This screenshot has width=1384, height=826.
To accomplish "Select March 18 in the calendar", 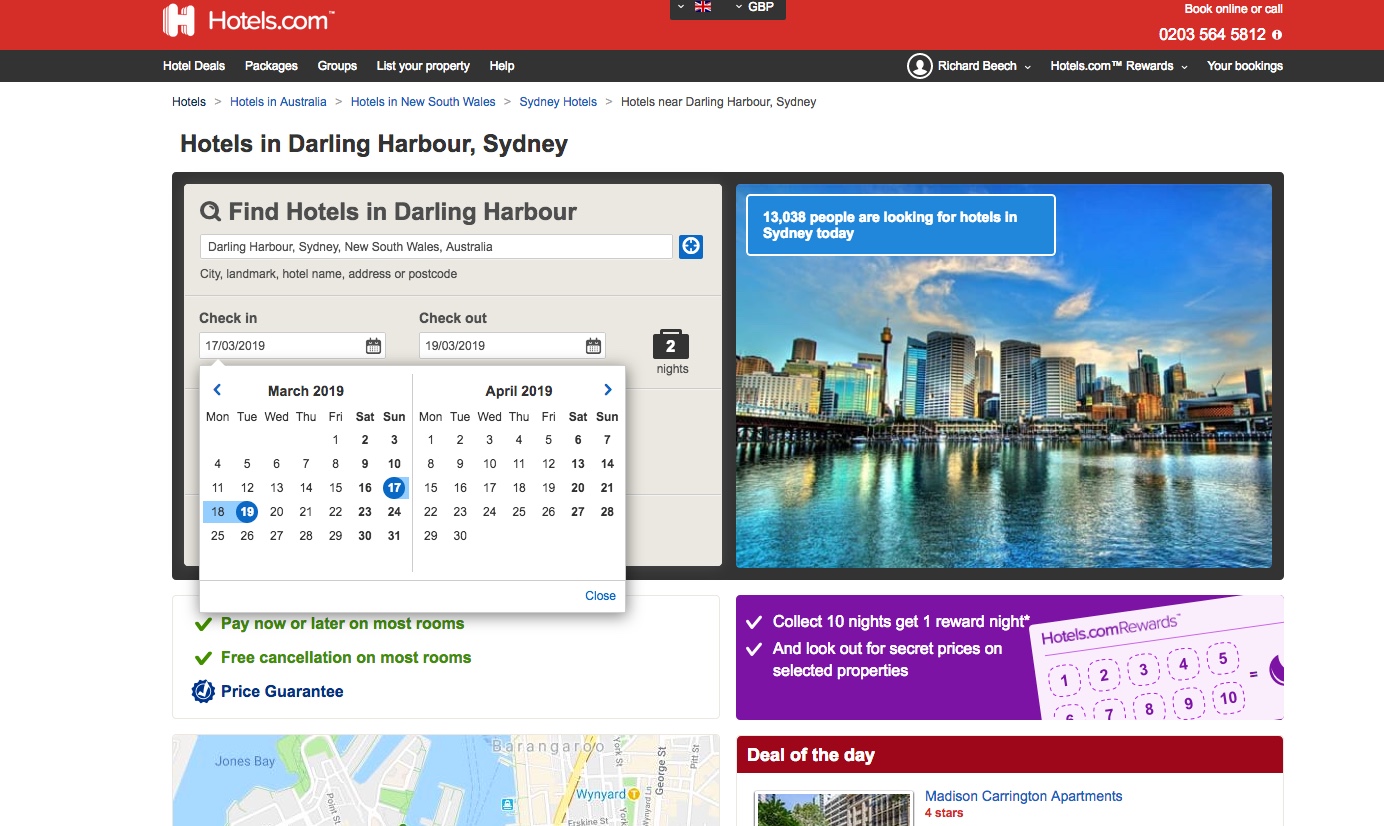I will (218, 512).
